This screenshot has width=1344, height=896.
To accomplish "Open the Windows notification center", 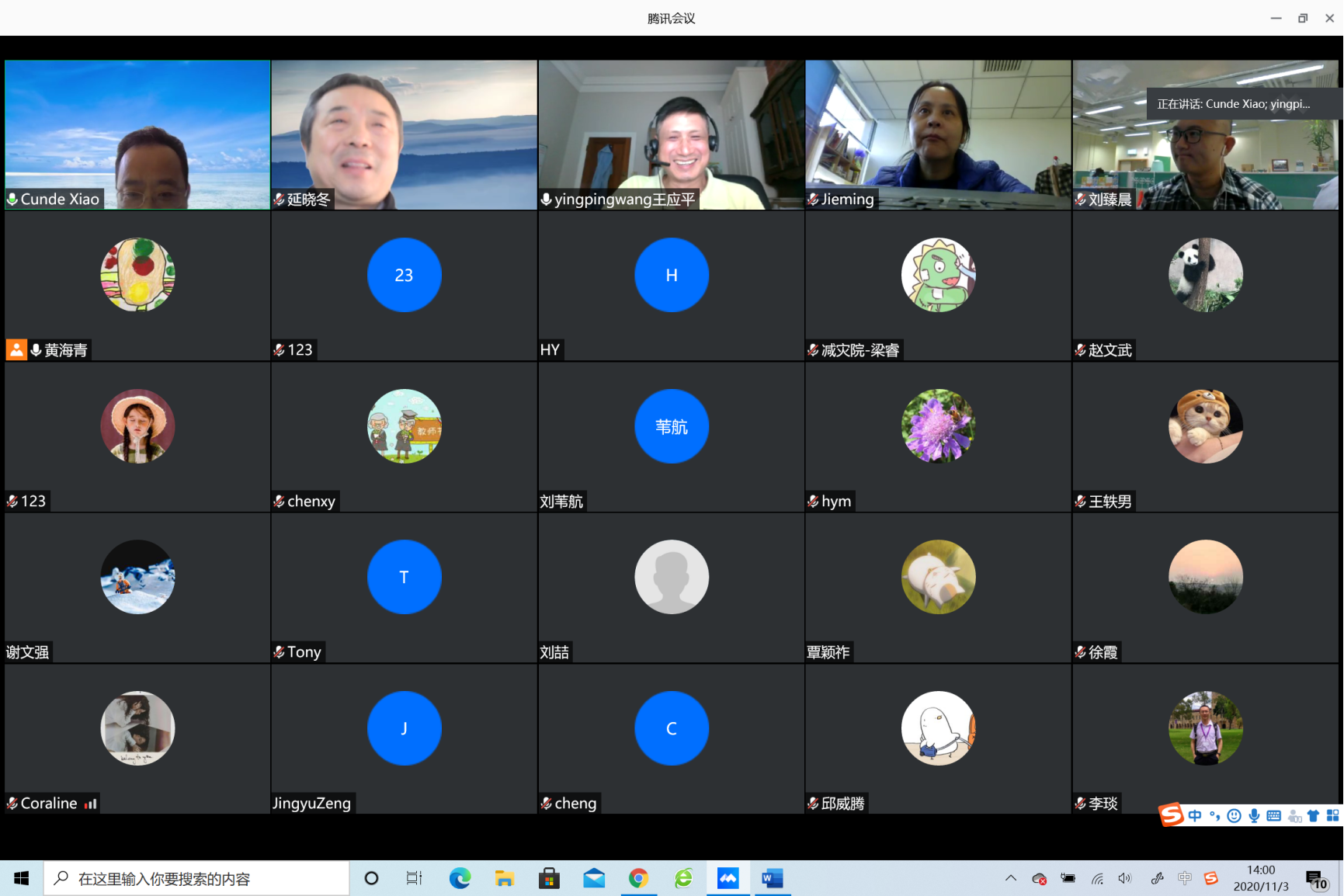I will (x=1316, y=879).
